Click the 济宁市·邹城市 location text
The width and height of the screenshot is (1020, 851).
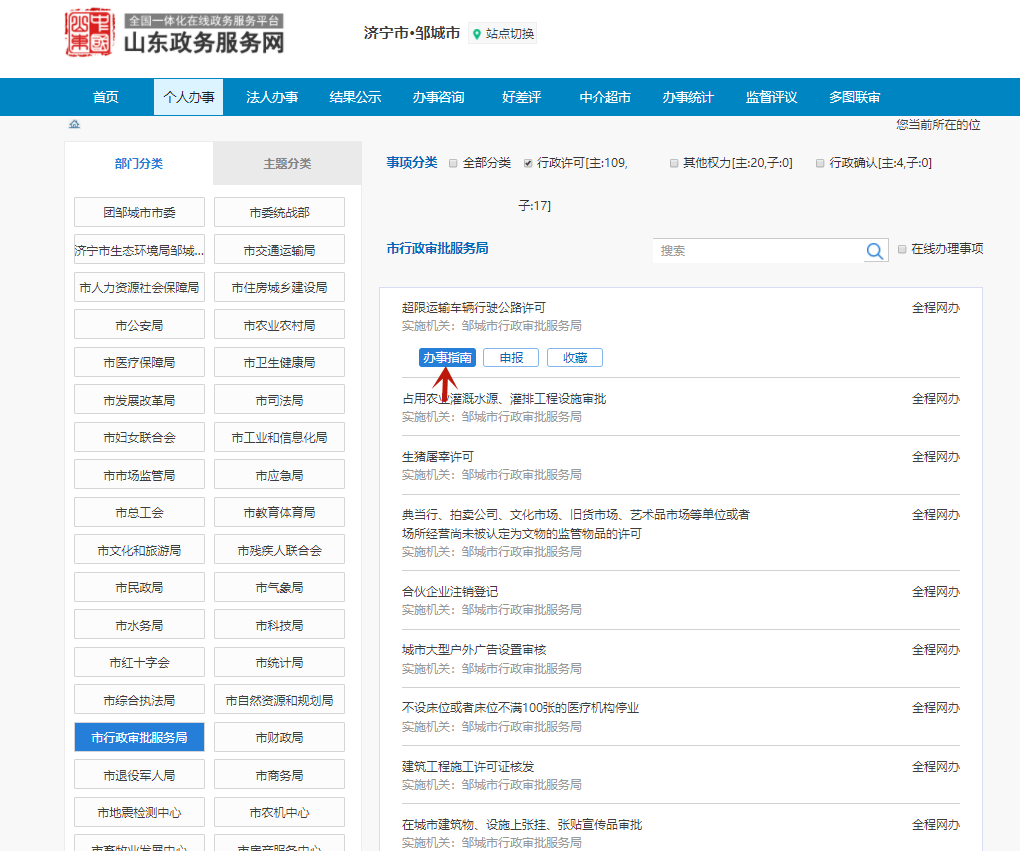(x=412, y=33)
